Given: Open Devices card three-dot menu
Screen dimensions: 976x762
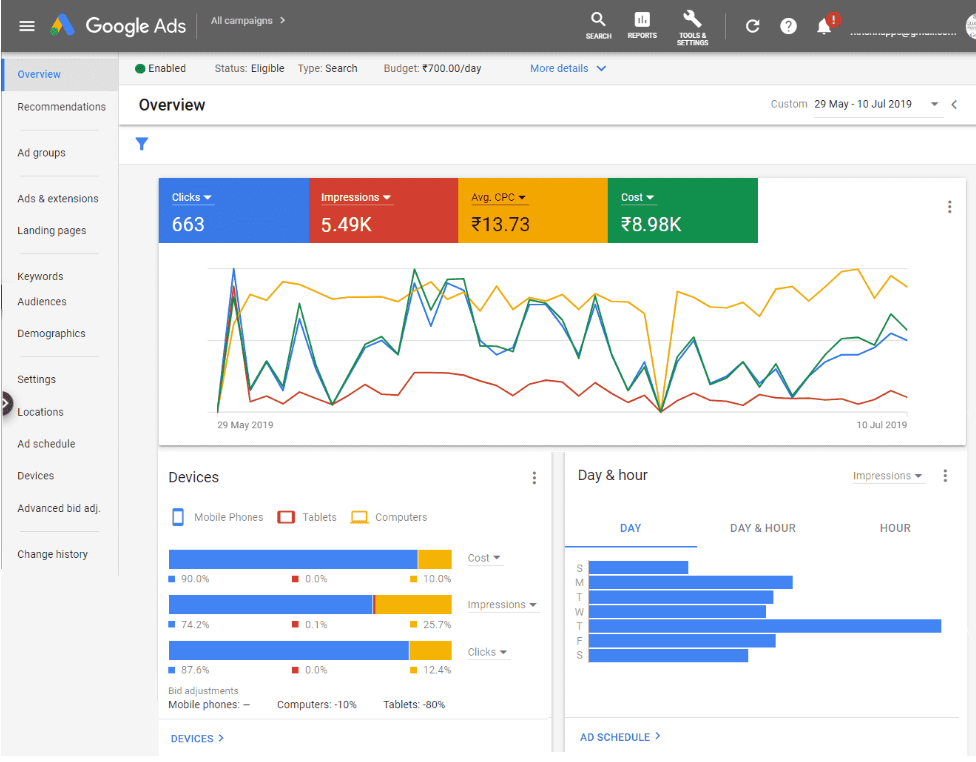Looking at the screenshot, I should point(534,478).
